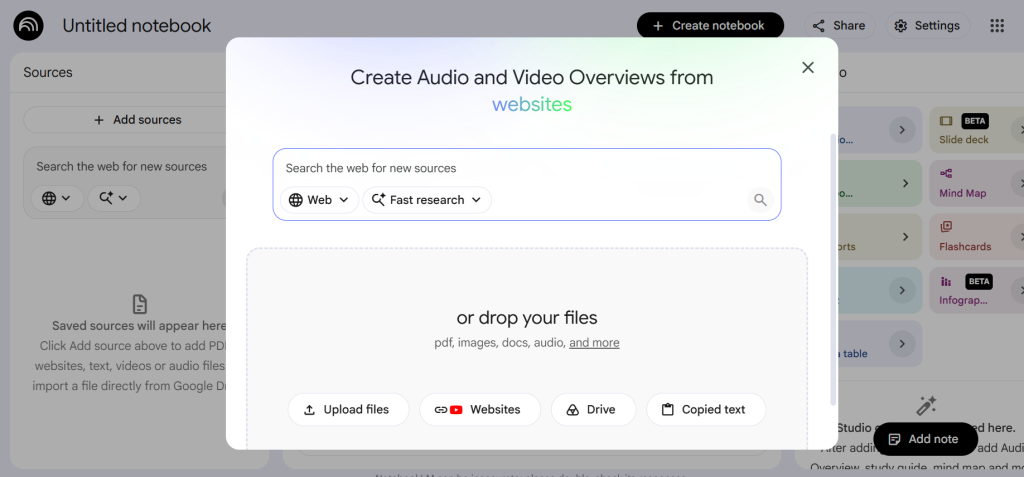The image size is (1024, 477).
Task: Click the Infographic chart icon
Action: tap(946, 281)
